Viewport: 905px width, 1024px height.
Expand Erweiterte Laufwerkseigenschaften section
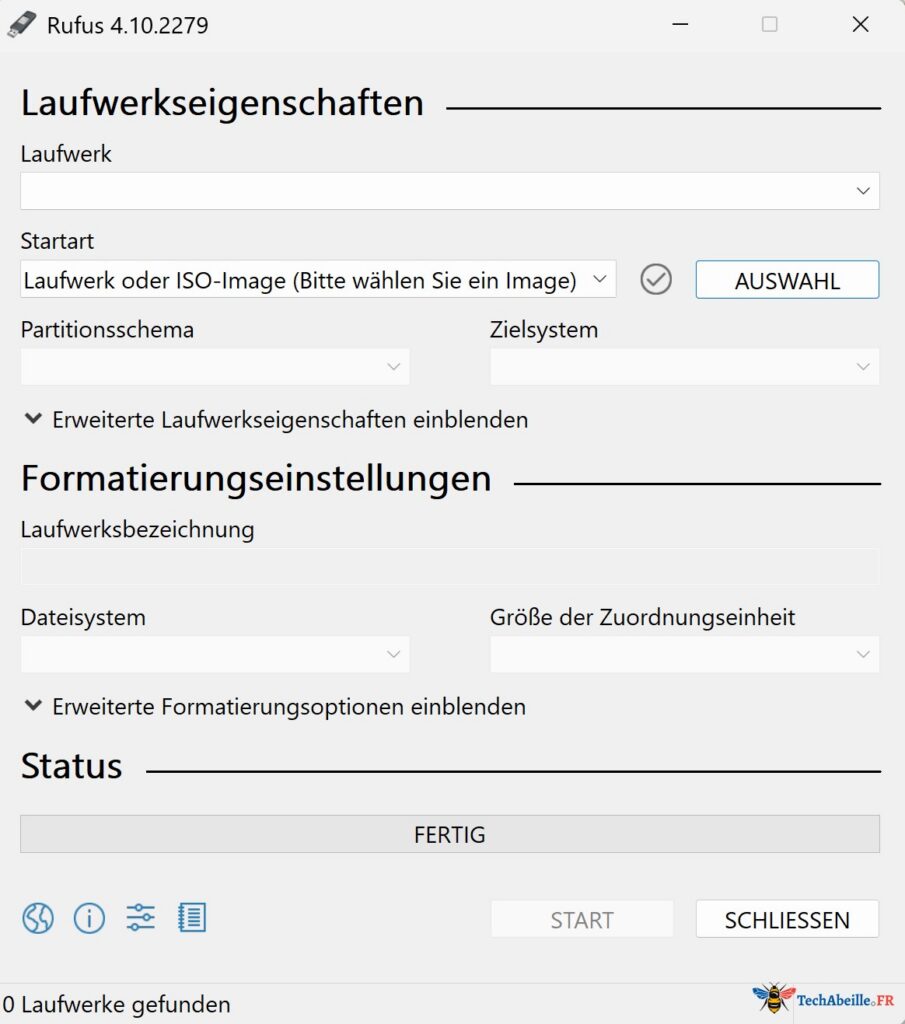[x=274, y=420]
